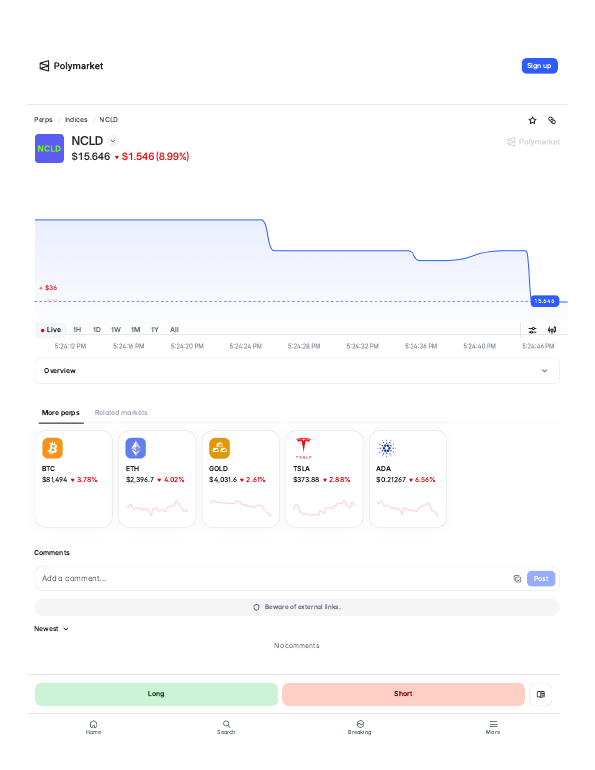
Task: Click the $1.546 (8.99%) change
Action: (x=155, y=157)
